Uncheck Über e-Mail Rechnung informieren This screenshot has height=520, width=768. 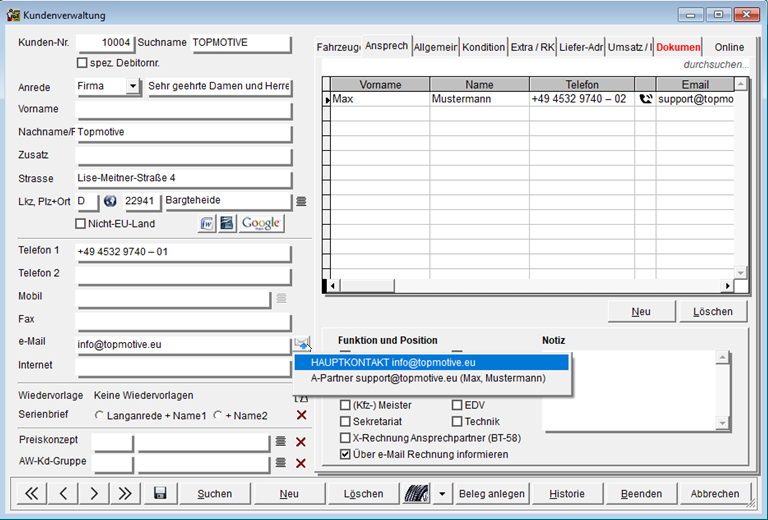(x=345, y=454)
